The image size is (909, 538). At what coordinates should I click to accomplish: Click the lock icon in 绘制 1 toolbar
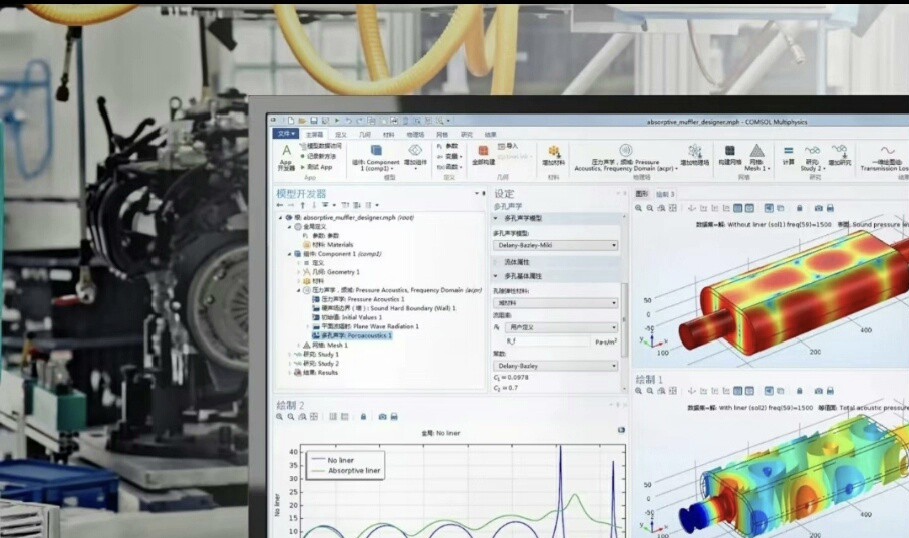[x=799, y=391]
